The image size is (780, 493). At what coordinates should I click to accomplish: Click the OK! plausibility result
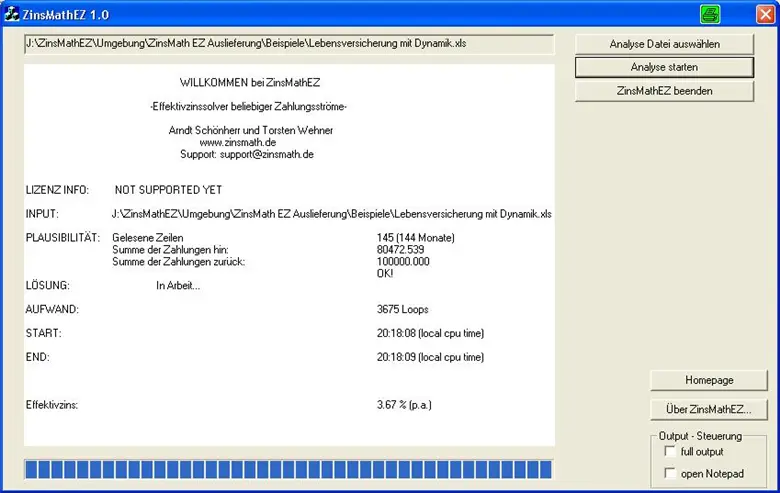(x=385, y=274)
